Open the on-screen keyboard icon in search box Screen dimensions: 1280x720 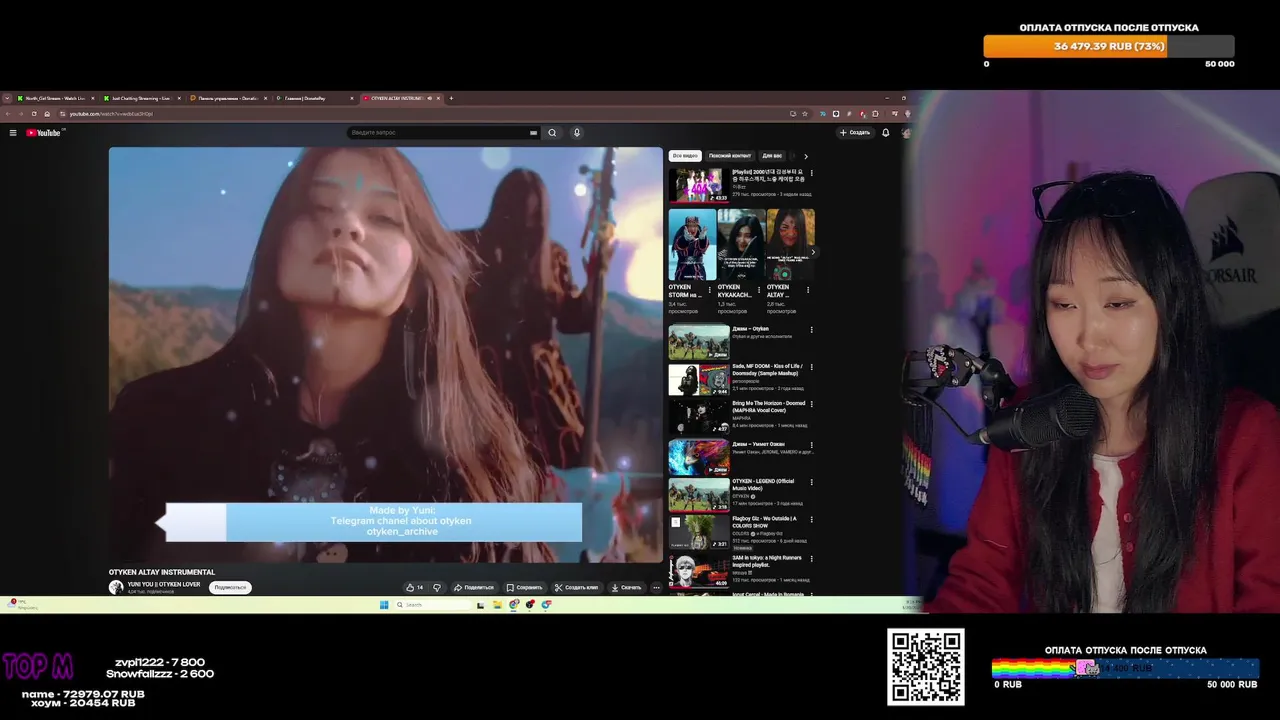[x=534, y=132]
